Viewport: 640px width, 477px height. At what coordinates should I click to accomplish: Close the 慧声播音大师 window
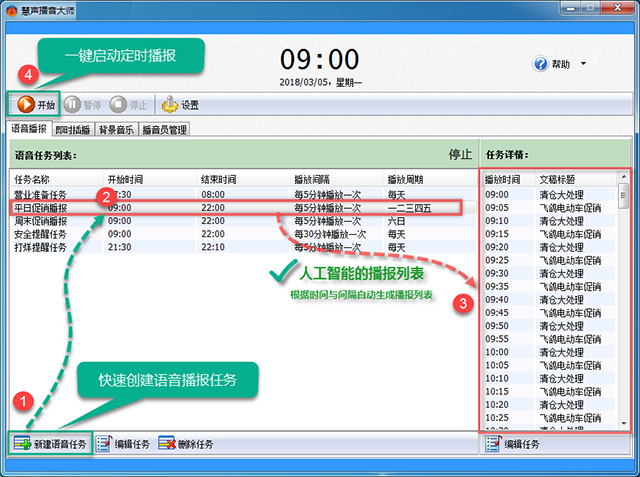point(618,8)
